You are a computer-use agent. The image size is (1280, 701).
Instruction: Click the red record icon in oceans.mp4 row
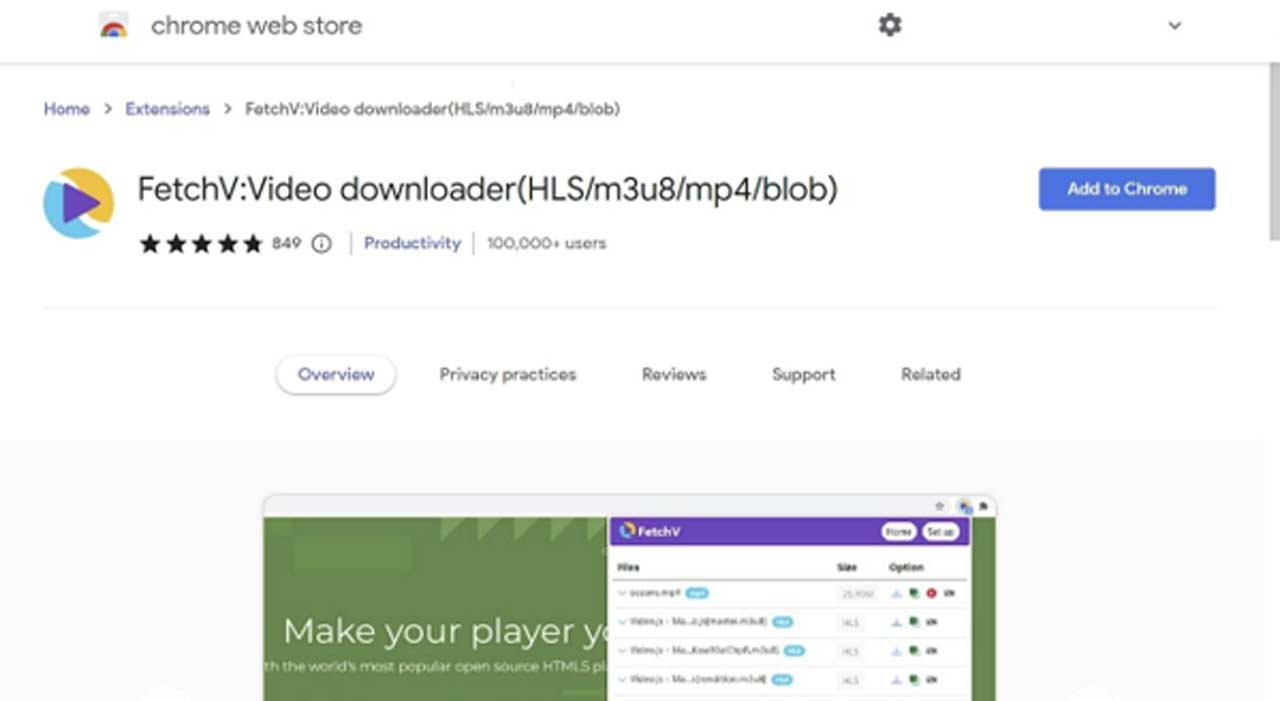931,593
